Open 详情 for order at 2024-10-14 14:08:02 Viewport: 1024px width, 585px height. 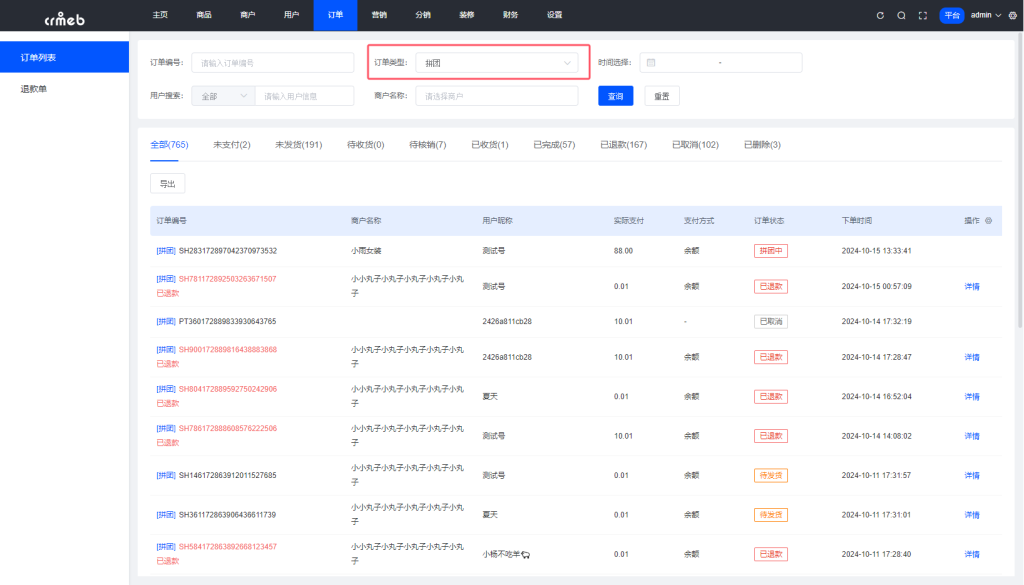coord(972,436)
